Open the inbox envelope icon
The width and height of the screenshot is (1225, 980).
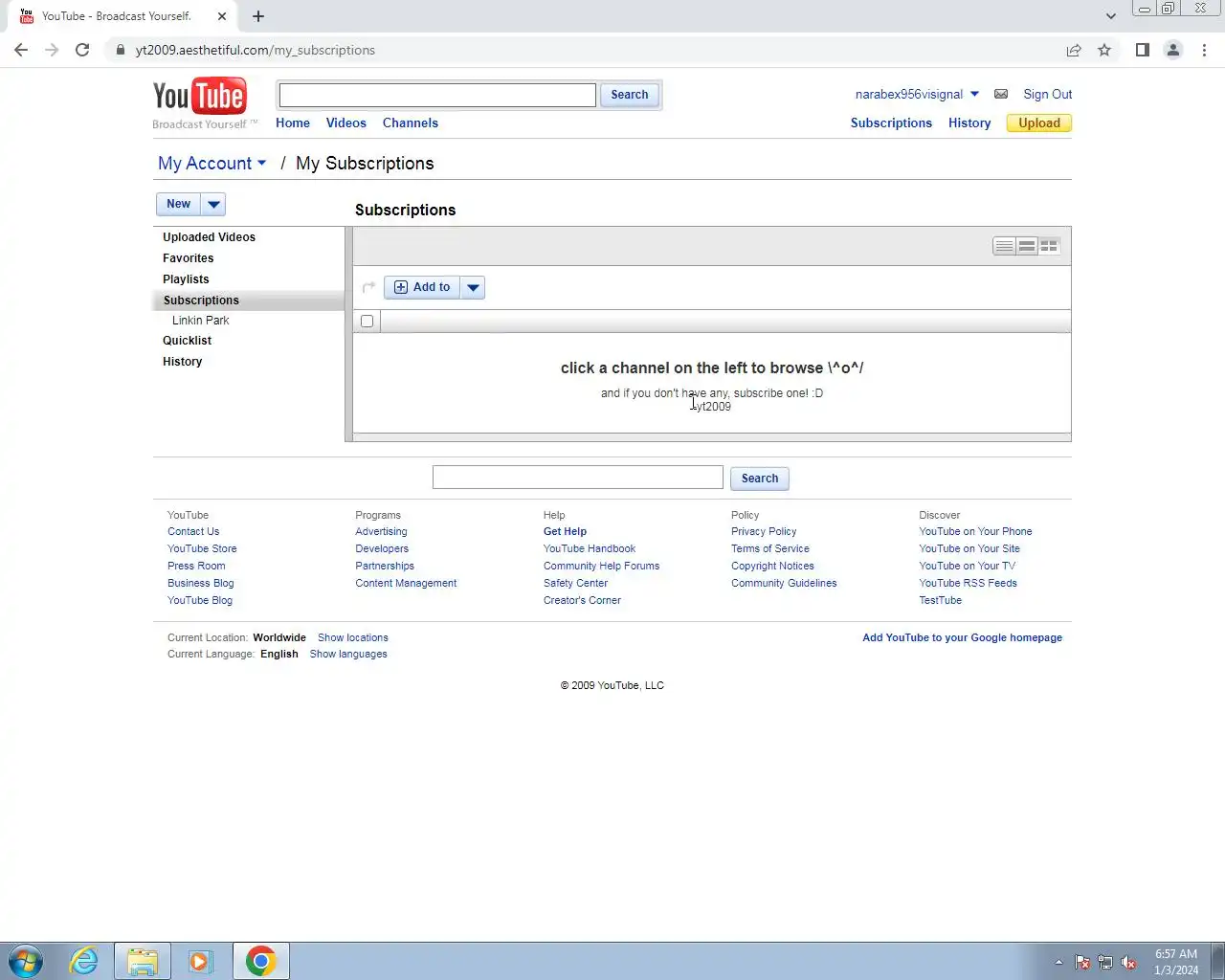[x=1001, y=94]
